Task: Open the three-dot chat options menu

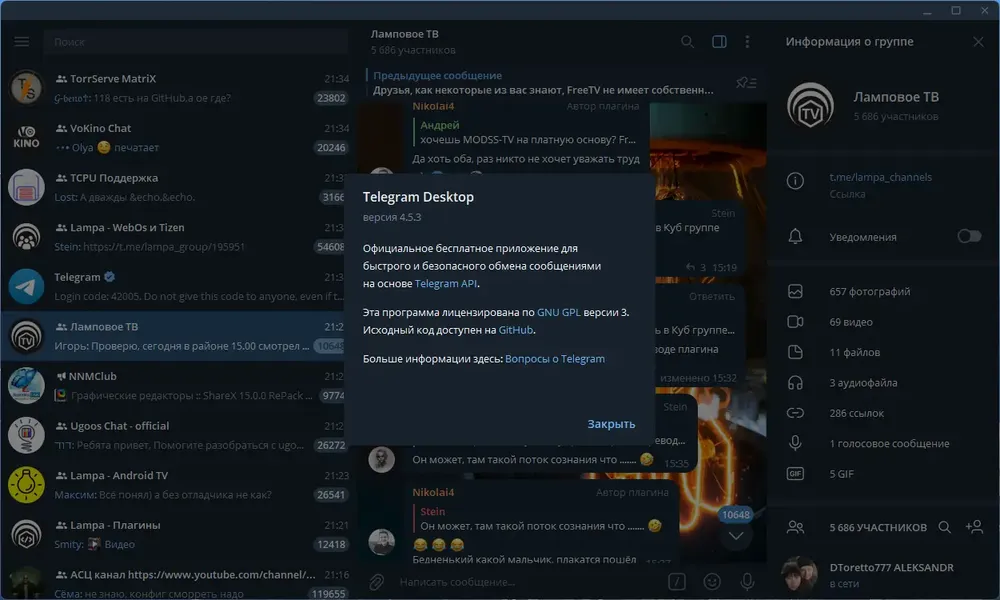Action: tap(747, 41)
